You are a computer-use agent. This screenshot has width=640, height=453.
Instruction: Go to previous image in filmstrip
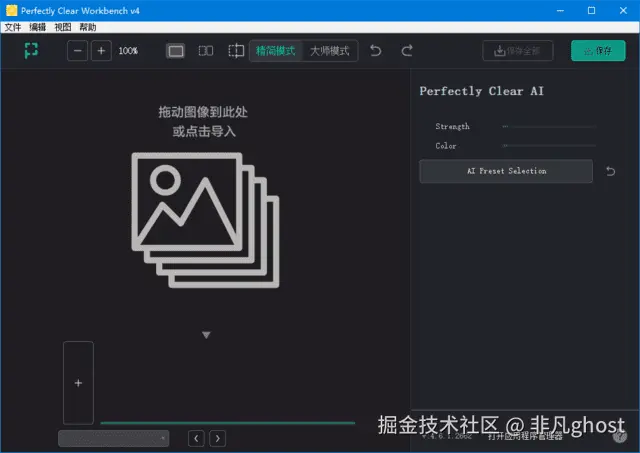coord(196,438)
